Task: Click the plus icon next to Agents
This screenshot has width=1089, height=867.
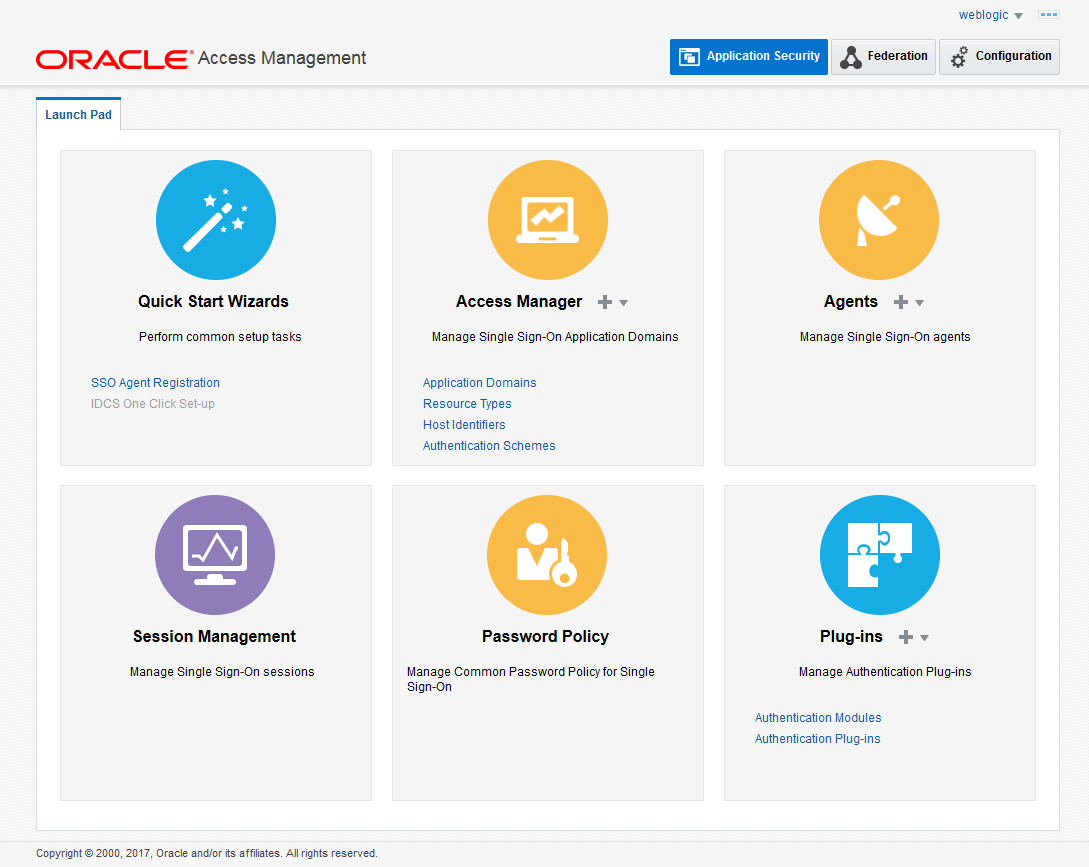Action: [x=901, y=302]
